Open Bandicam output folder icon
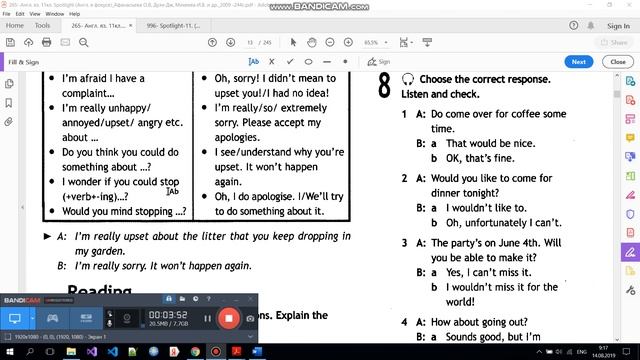 (x=182, y=299)
